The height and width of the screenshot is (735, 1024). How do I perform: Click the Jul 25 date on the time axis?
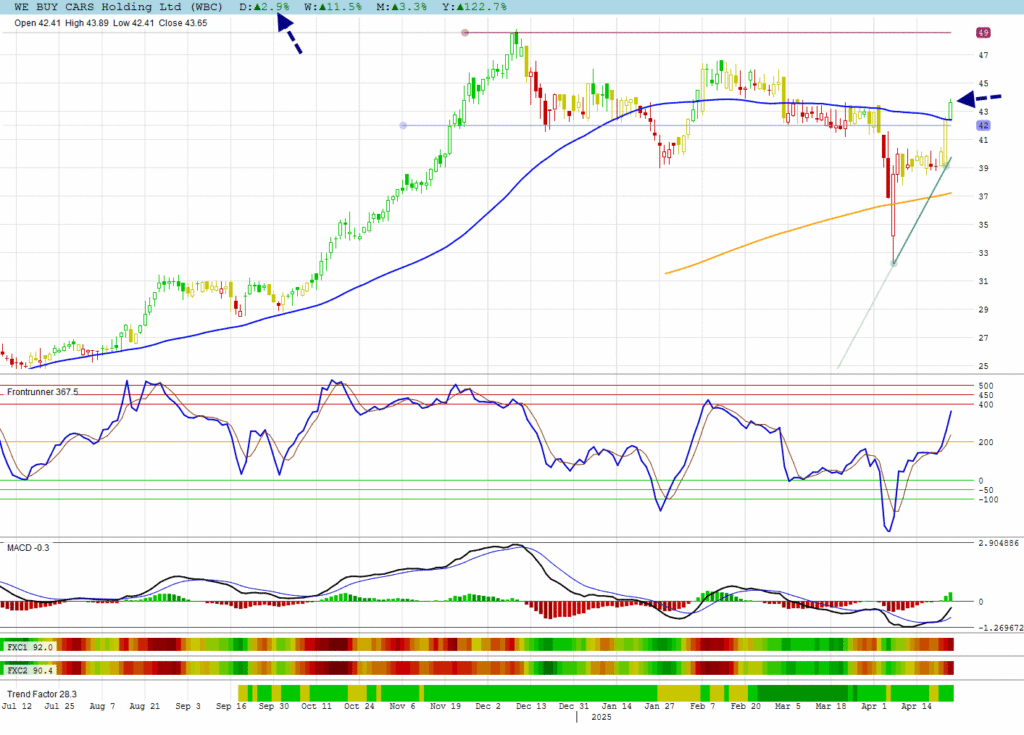(59, 706)
